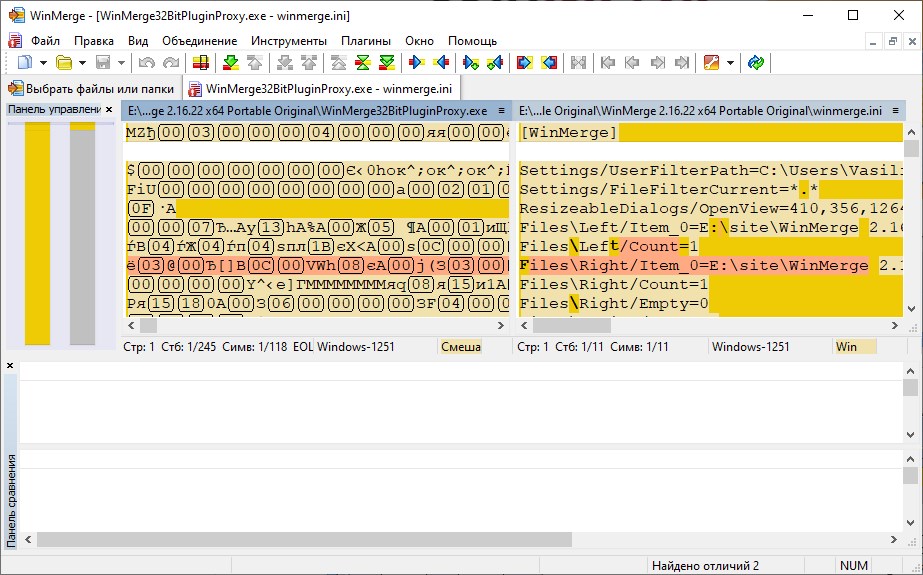Click the grayed auto-merge icon
Screen dimensions: 923x575
(x=579, y=62)
